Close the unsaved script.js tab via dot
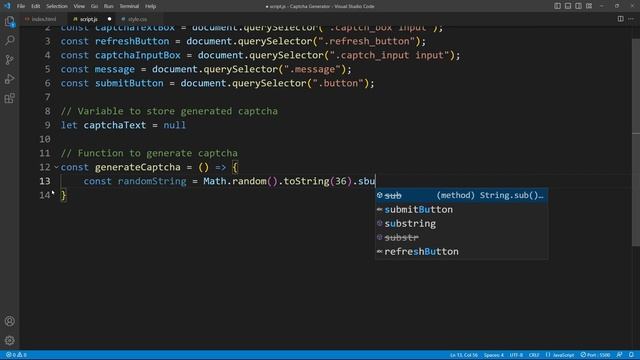The image size is (640, 360). coord(109,19)
